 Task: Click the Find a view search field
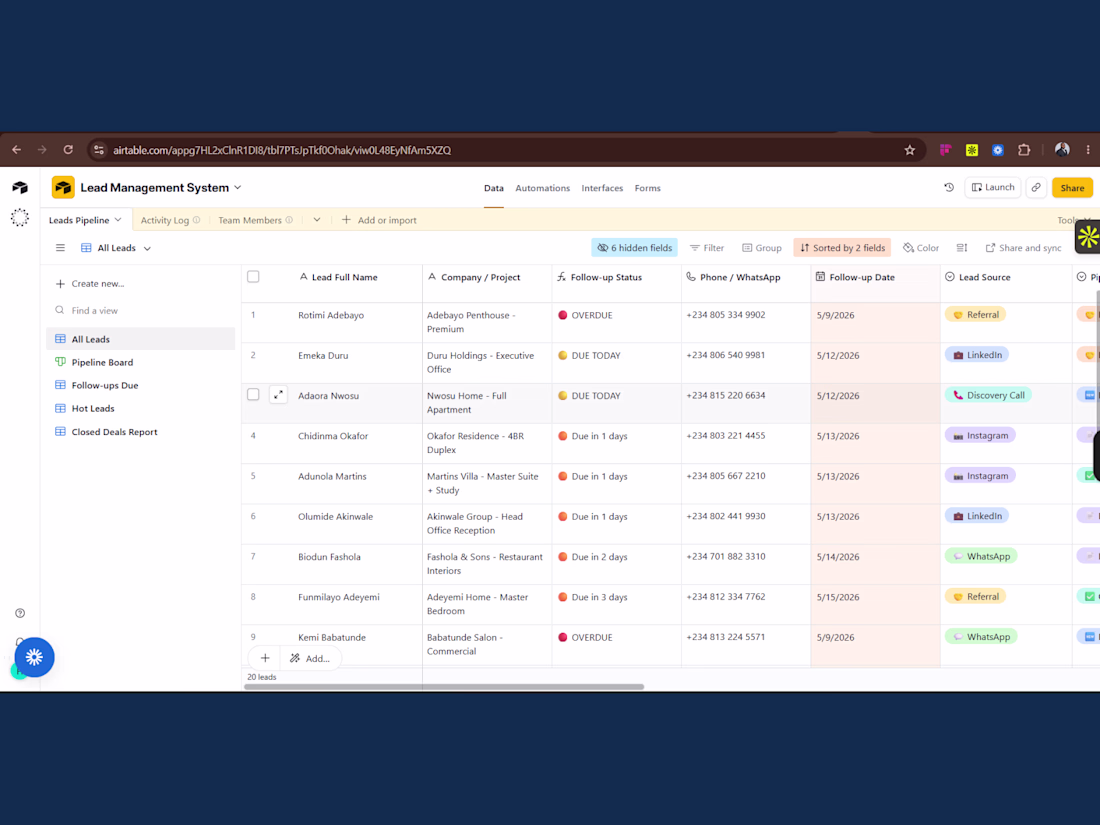[x=140, y=310]
